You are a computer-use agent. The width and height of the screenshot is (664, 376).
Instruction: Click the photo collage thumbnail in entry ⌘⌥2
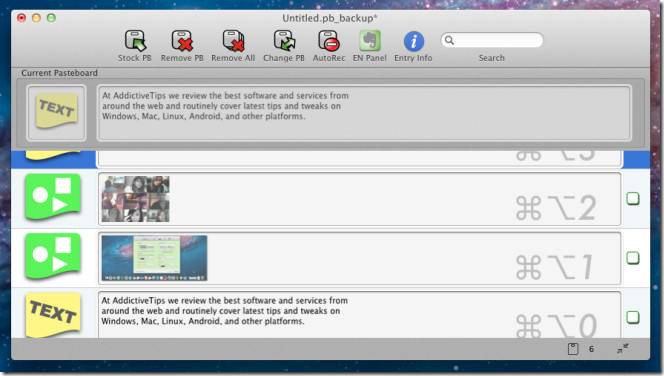point(136,199)
